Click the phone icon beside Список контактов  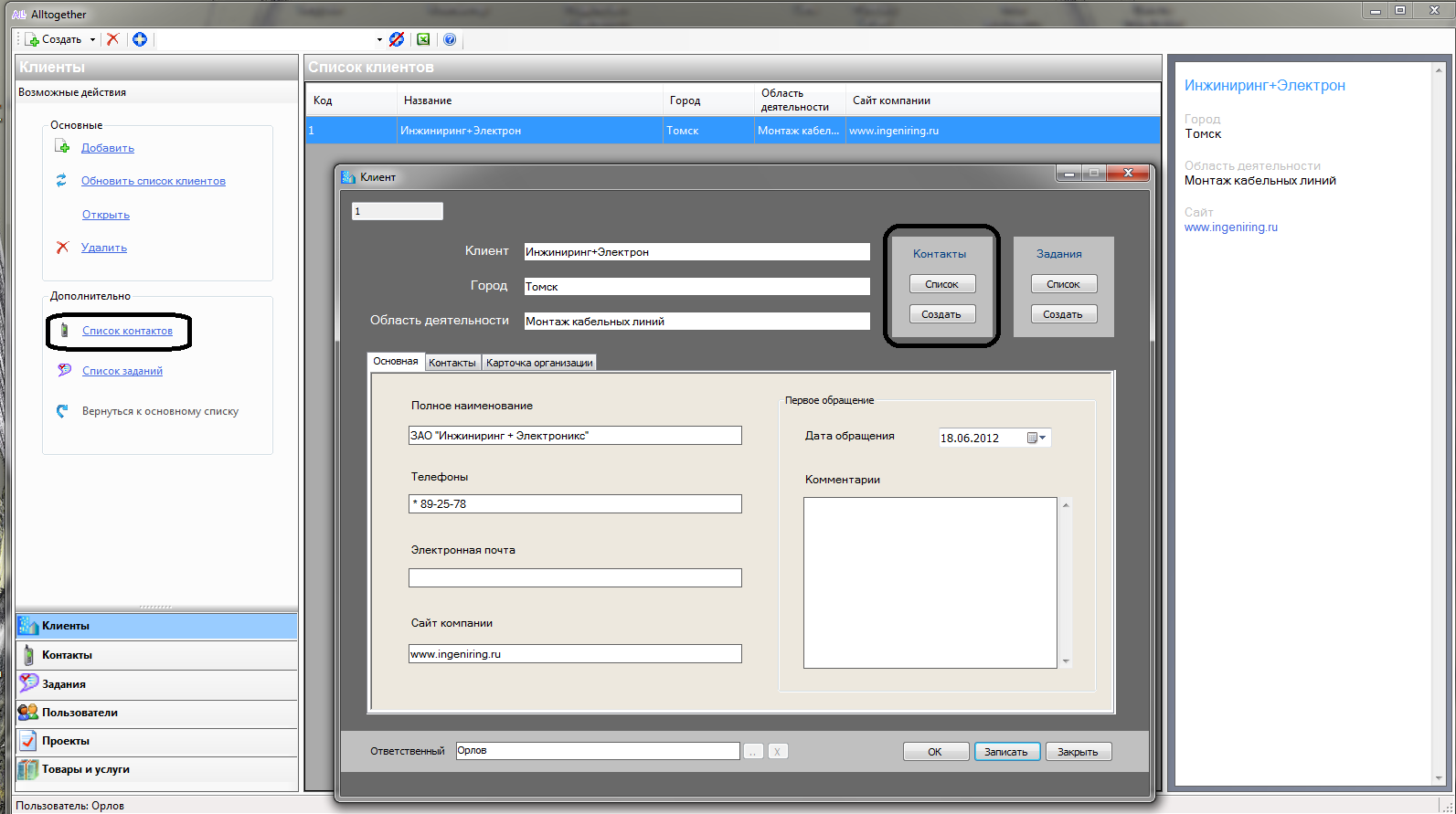[x=64, y=330]
